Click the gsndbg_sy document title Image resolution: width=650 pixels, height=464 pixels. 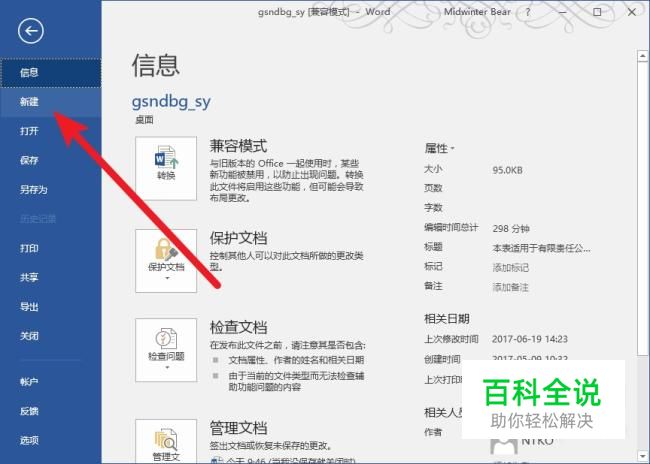(x=171, y=102)
